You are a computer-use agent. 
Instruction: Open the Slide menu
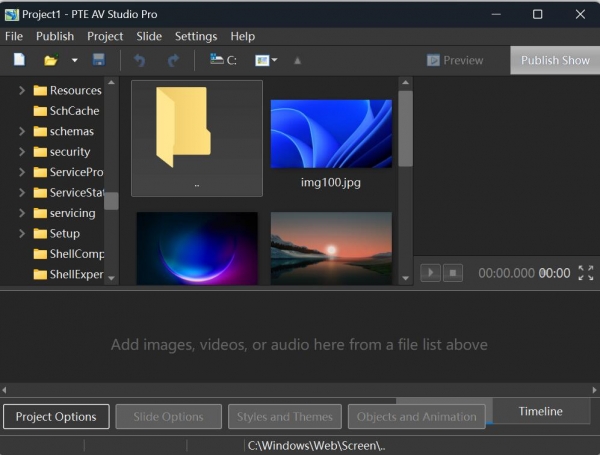pos(149,36)
